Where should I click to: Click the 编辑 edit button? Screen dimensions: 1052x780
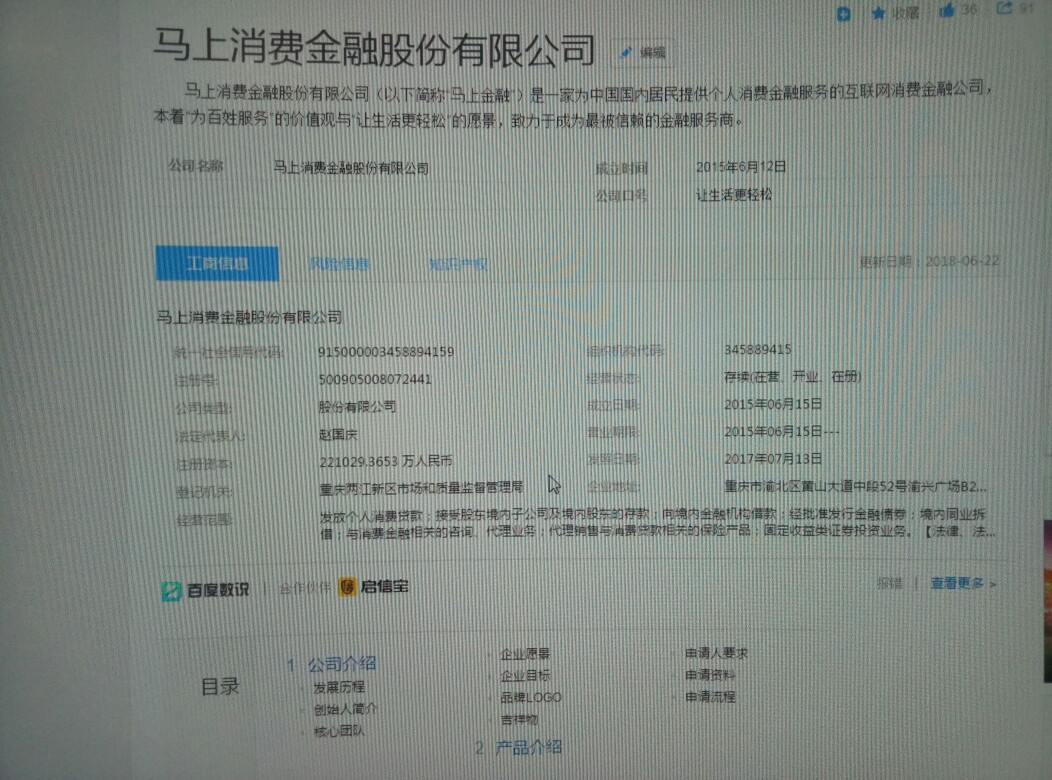click(643, 52)
